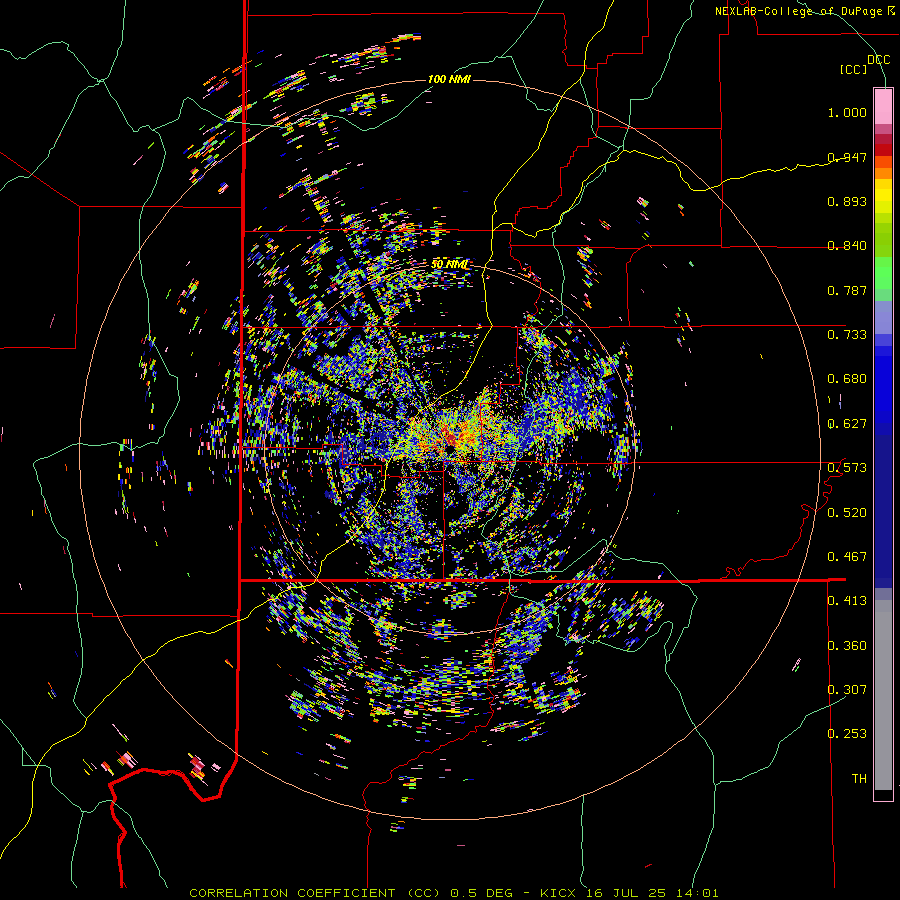The height and width of the screenshot is (900, 900).
Task: Click the 0.733 scale value
Action: click(847, 335)
